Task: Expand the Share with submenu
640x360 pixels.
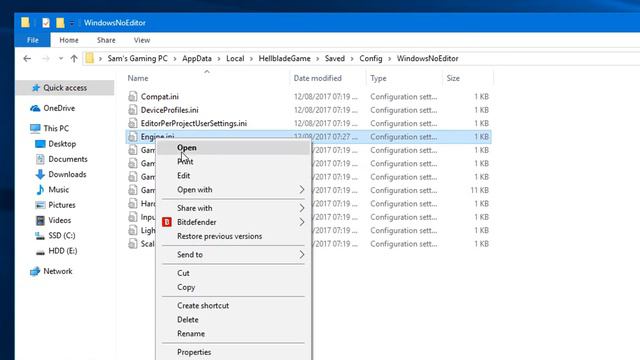Action: (x=234, y=208)
